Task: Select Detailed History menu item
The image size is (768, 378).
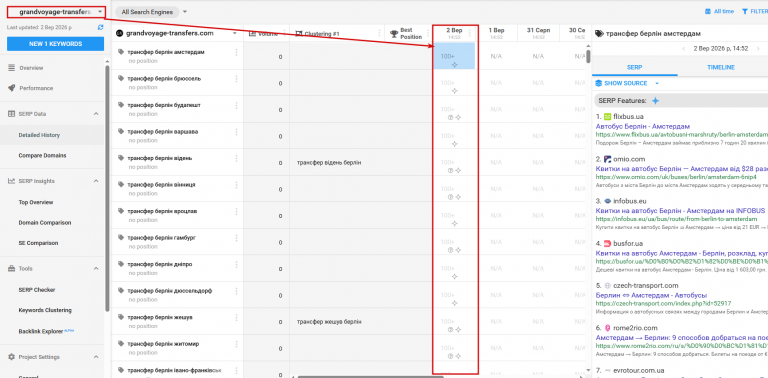Action: coord(39,135)
